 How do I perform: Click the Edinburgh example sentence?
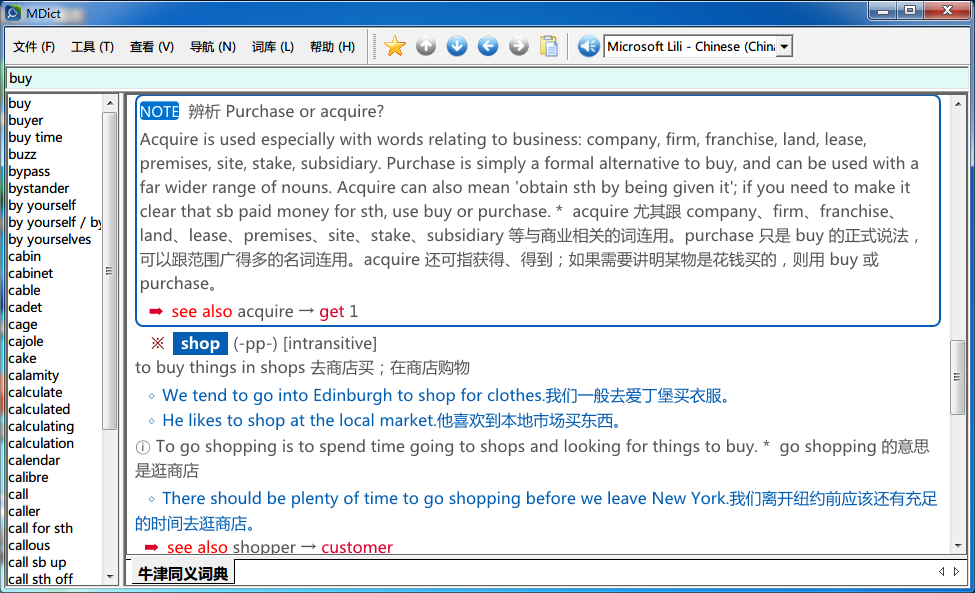point(446,395)
